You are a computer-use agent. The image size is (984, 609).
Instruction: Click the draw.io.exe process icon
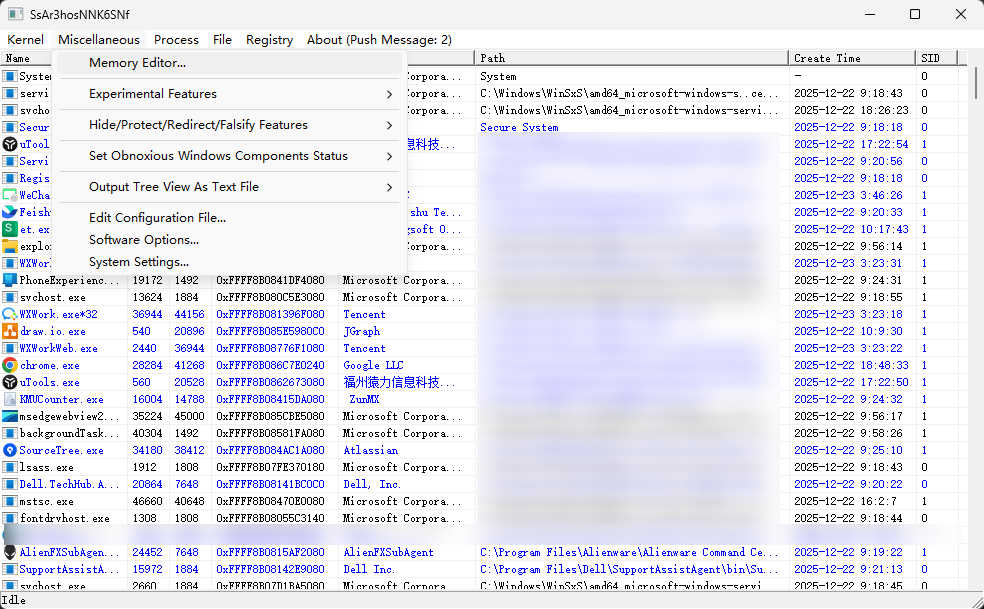(x=10, y=331)
